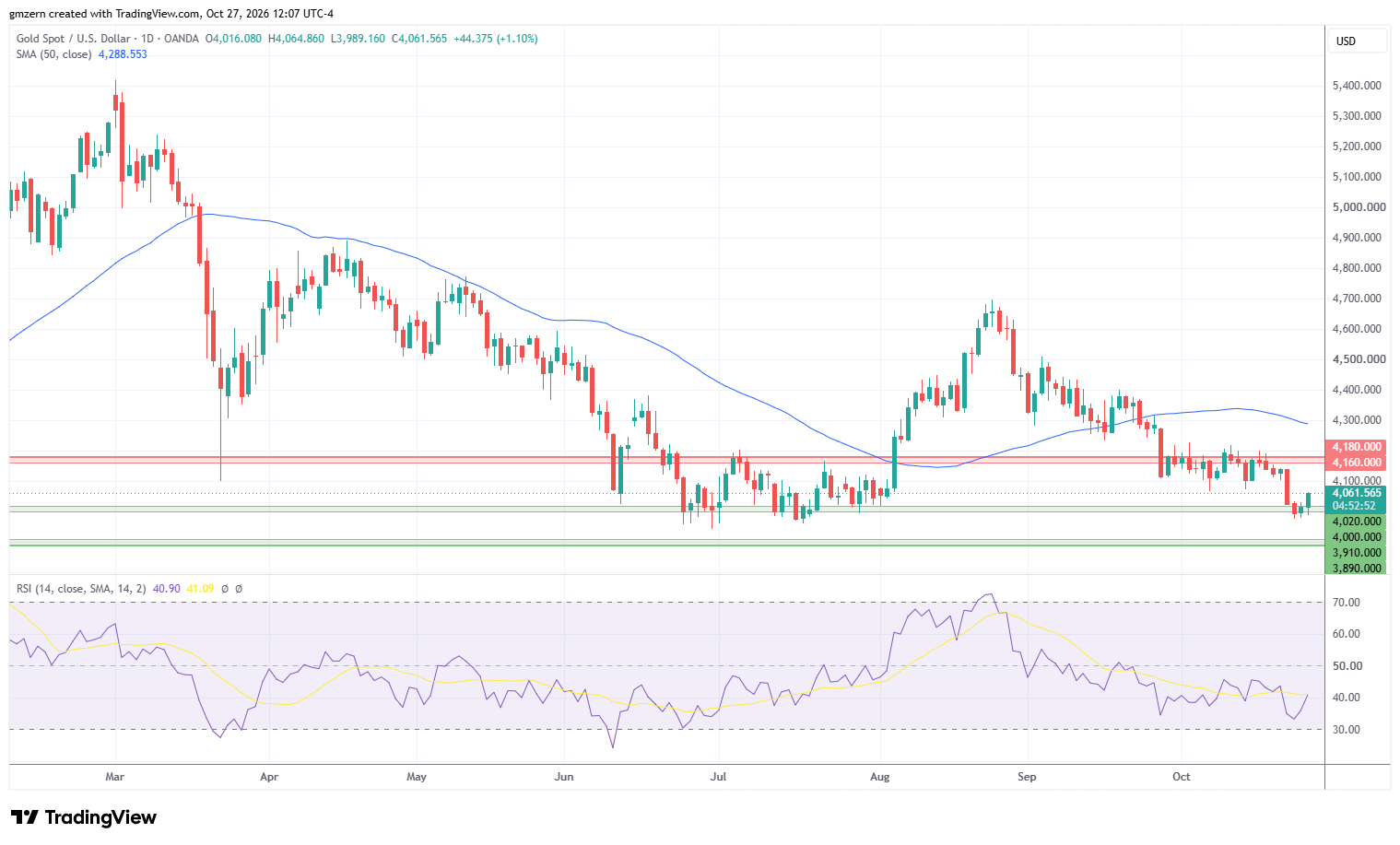Click the RSI 70.00 axis label
Viewport: 1400px width, 845px height.
click(1347, 603)
